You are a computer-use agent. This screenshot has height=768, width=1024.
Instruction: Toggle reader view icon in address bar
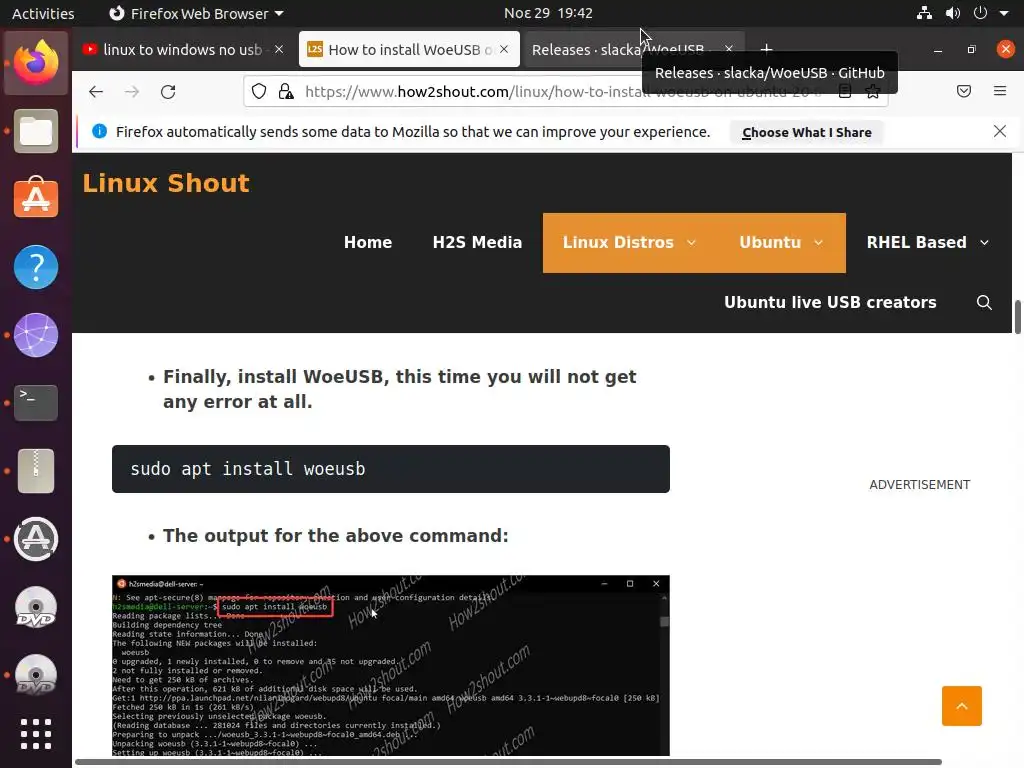844,91
